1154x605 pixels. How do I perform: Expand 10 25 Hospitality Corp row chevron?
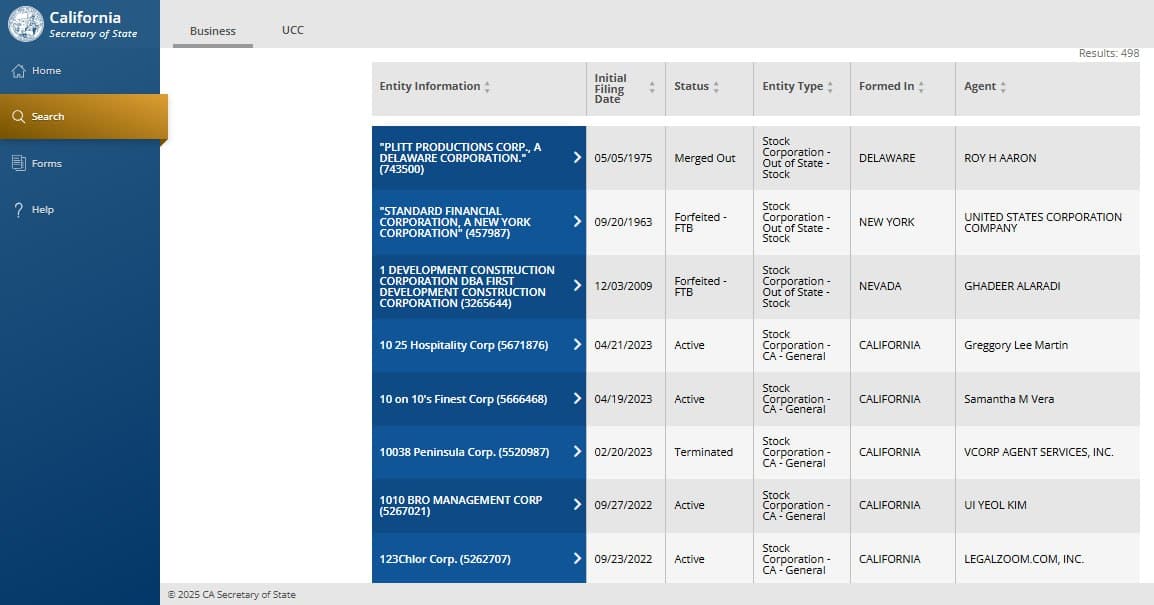tap(577, 345)
